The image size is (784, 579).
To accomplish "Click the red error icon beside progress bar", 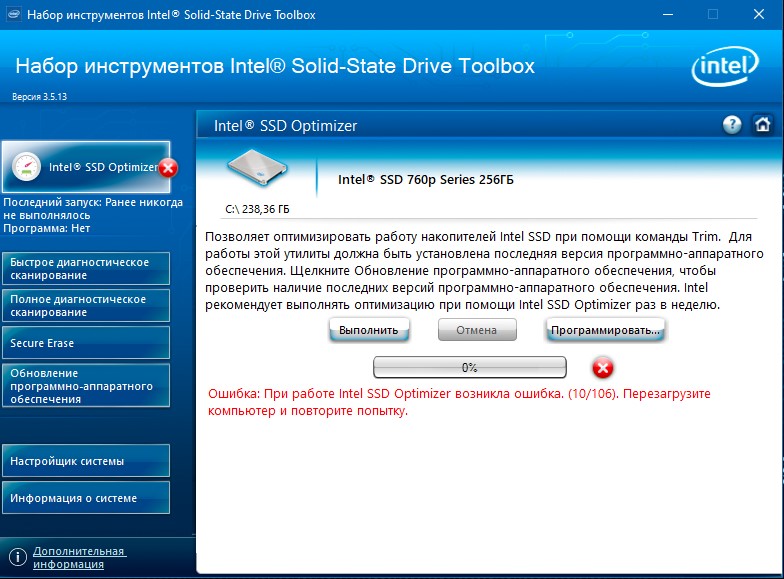I will coord(602,368).
